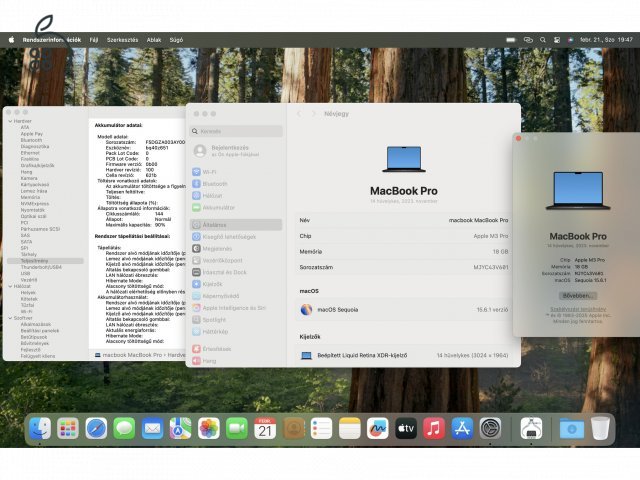Launch Safari from the Dock
The width and height of the screenshot is (640, 480).
click(96, 429)
